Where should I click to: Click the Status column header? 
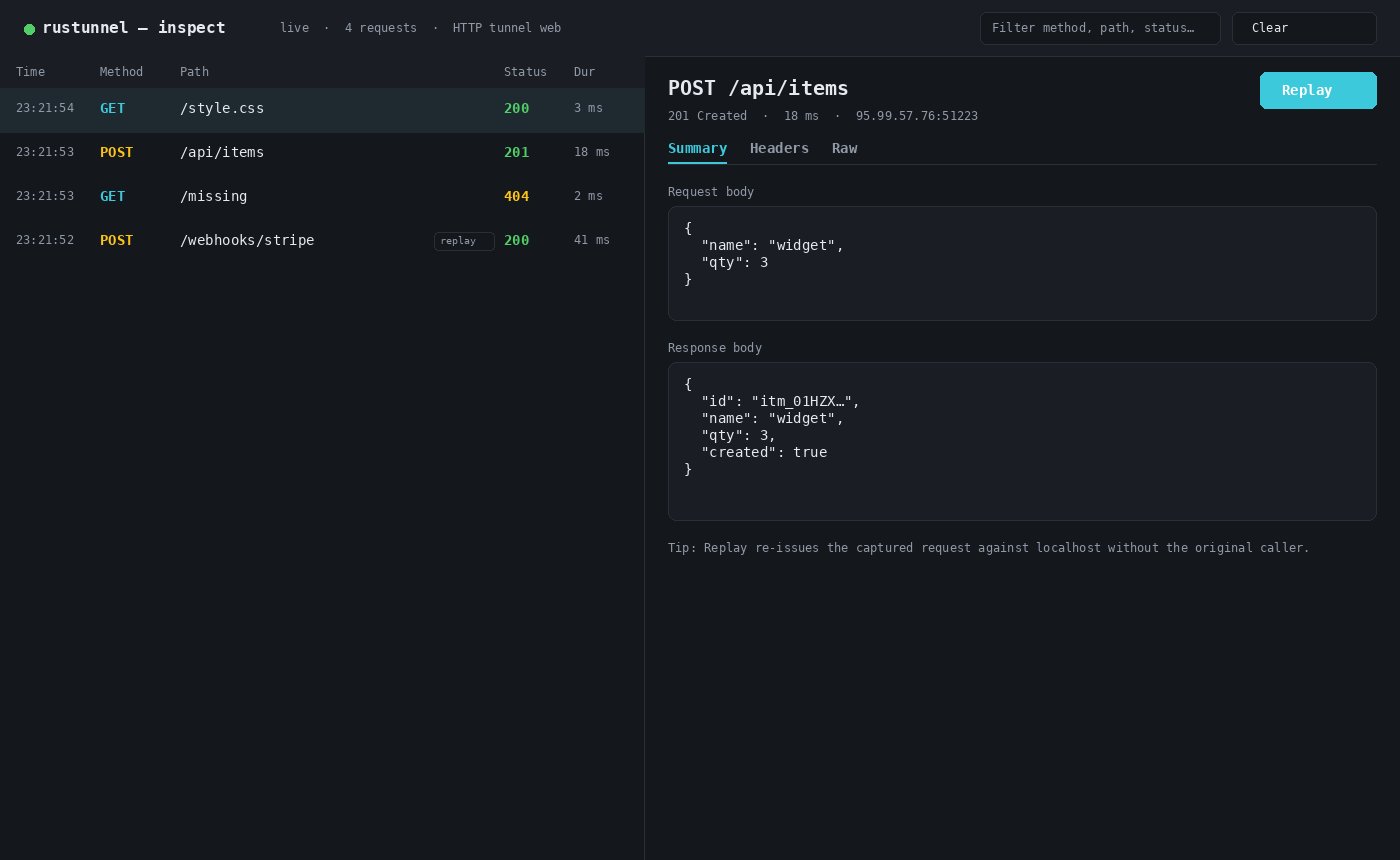(x=525, y=72)
